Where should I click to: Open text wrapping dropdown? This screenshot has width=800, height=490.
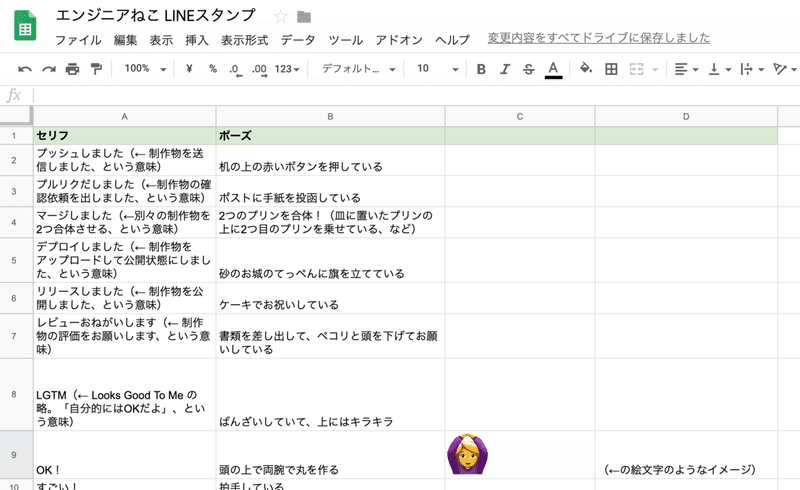point(752,69)
